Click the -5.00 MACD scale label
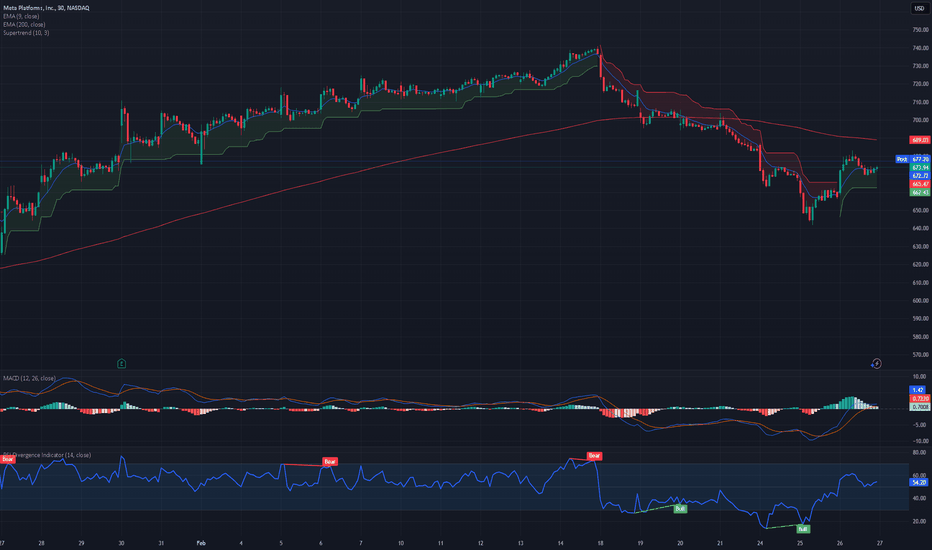 [x=918, y=425]
